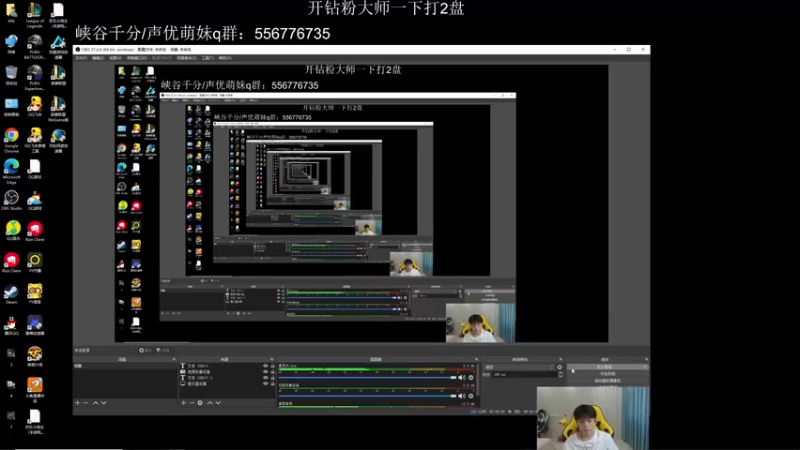
Task: Lock the 视频采集设备 source
Action: click(x=272, y=371)
